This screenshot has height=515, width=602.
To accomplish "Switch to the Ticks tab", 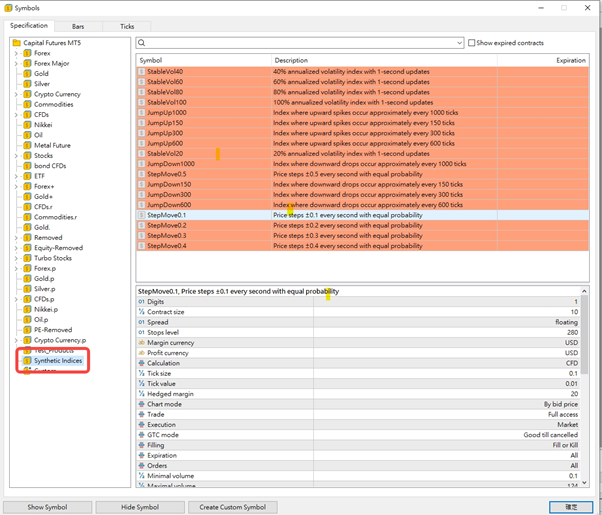I will pyautogui.click(x=127, y=26).
